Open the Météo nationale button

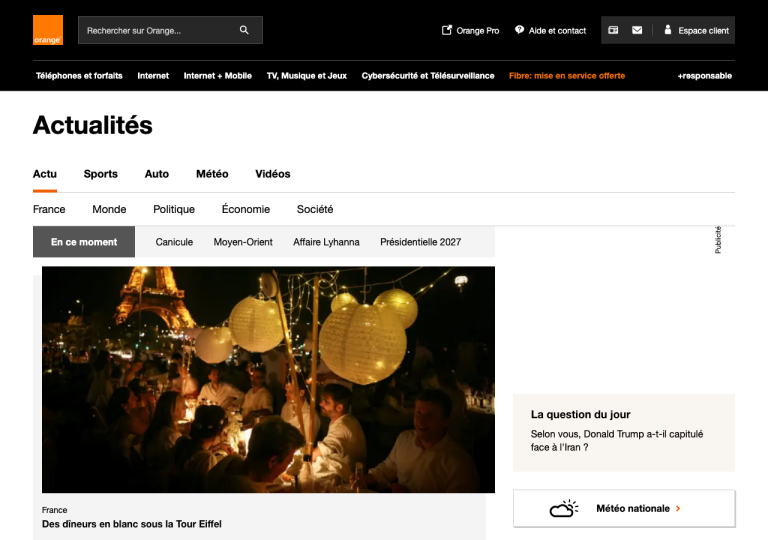(x=624, y=508)
